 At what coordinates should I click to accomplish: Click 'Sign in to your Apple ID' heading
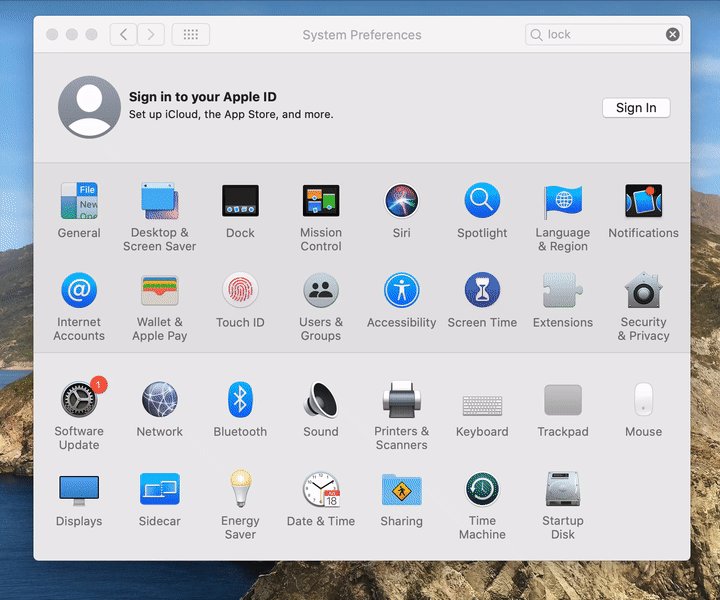[x=202, y=97]
